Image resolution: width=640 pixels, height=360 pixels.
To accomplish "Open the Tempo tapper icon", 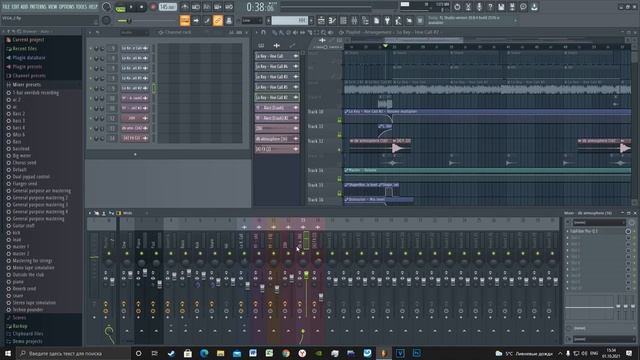I will [398, 20].
